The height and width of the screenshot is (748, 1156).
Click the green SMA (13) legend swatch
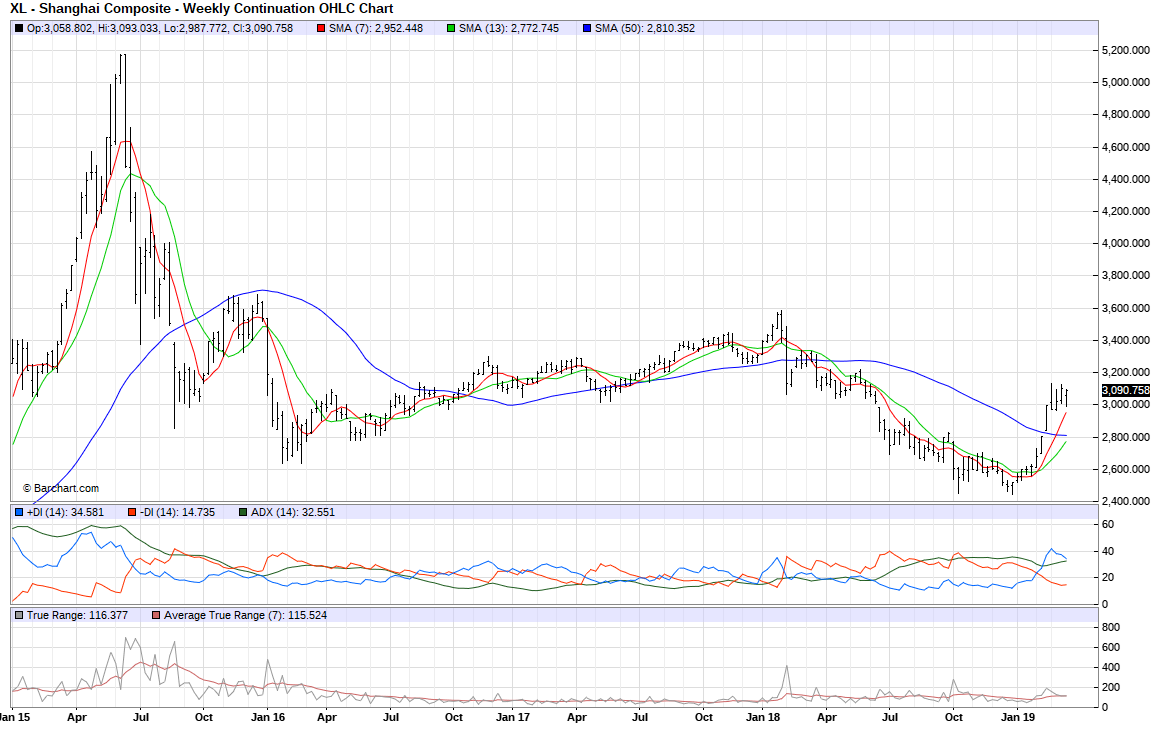point(452,28)
